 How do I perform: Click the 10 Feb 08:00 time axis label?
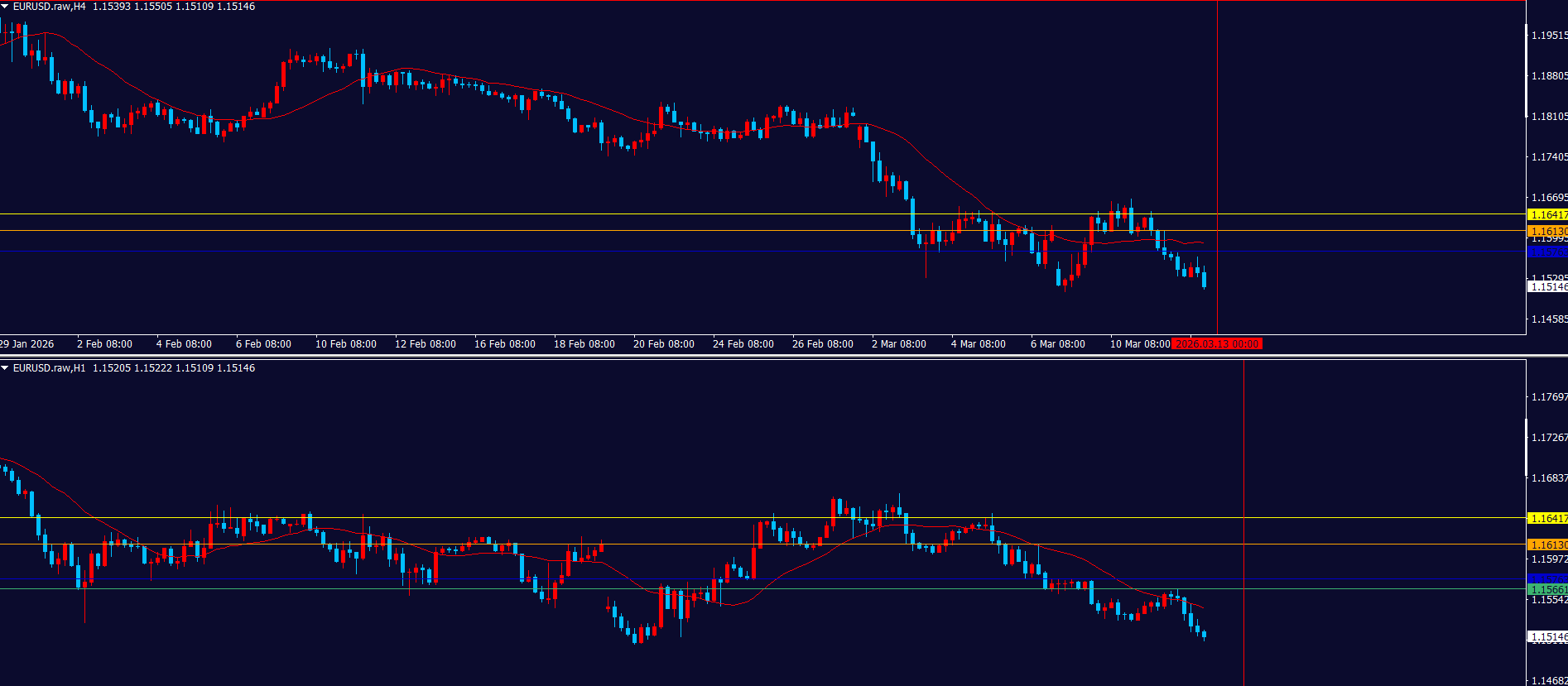pyautogui.click(x=345, y=344)
